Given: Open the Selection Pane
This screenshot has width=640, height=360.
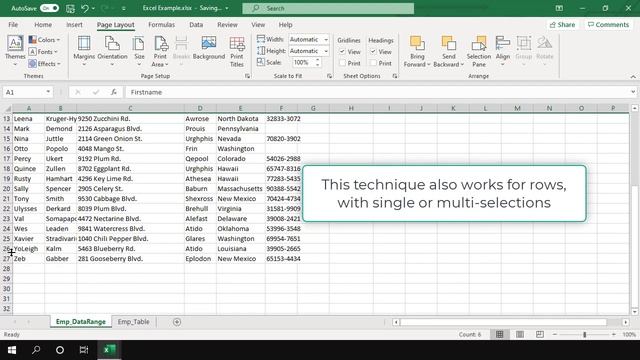Looking at the screenshot, I should (x=479, y=51).
